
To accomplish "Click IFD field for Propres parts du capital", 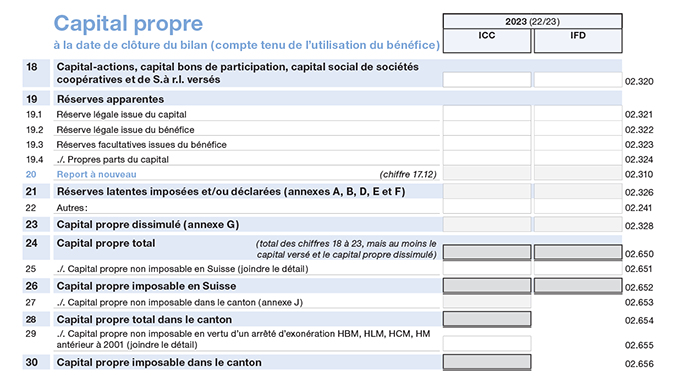I will [x=578, y=159].
